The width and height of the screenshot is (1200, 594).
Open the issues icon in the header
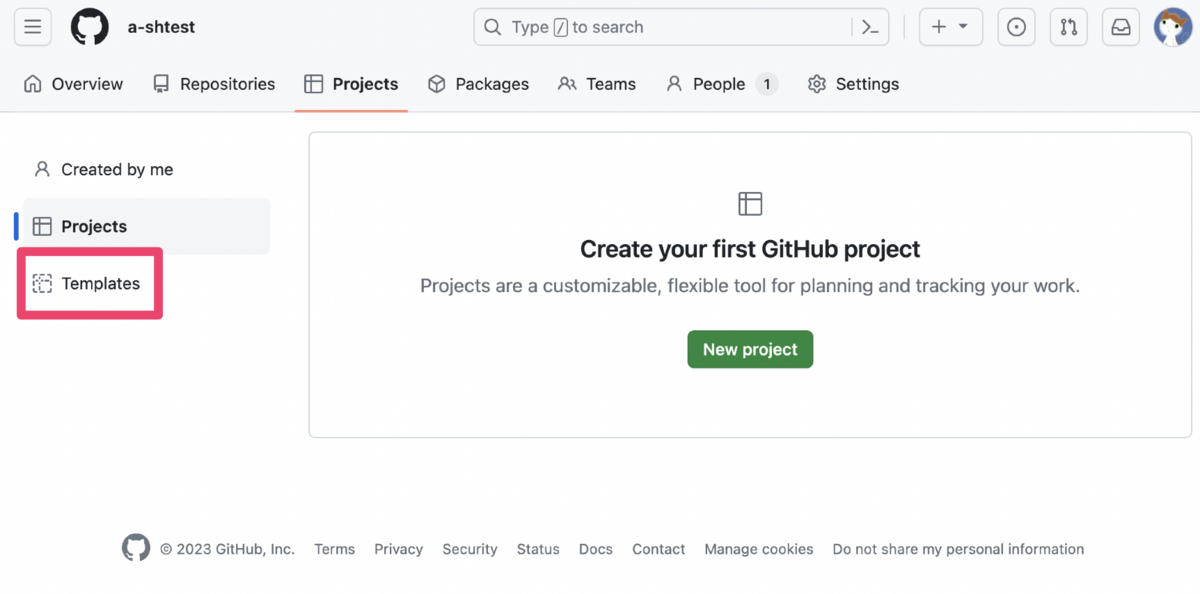(x=1016, y=27)
